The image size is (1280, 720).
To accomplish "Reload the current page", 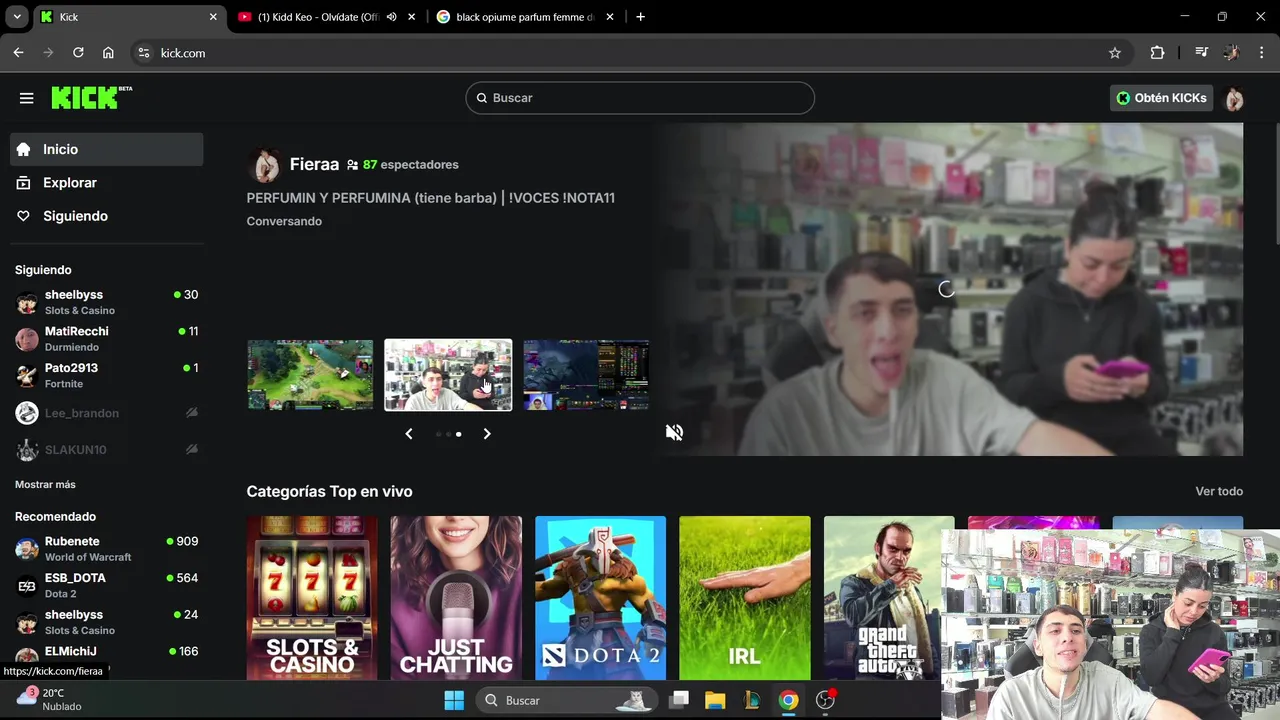I will click(78, 53).
